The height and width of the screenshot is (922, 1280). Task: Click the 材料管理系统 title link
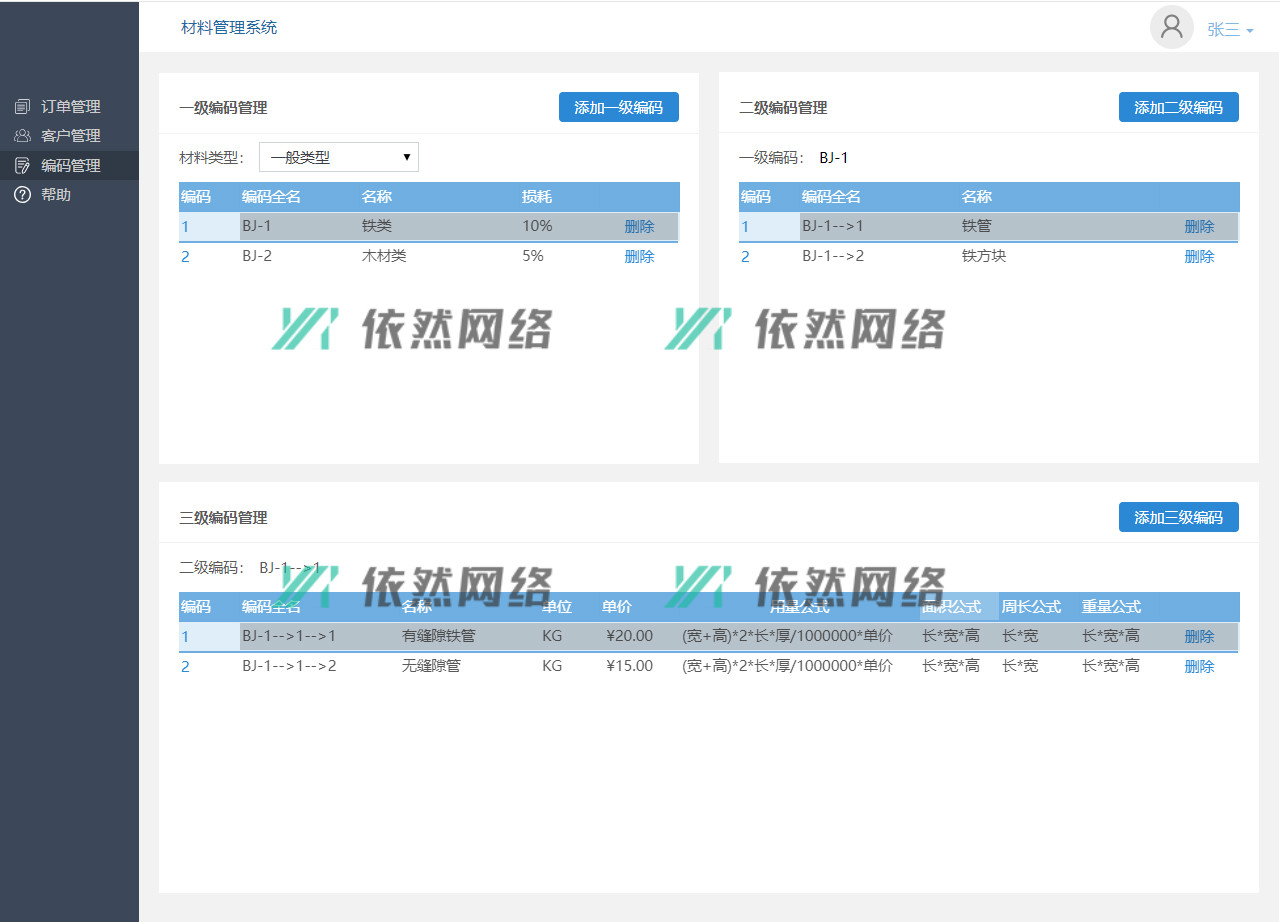[229, 28]
